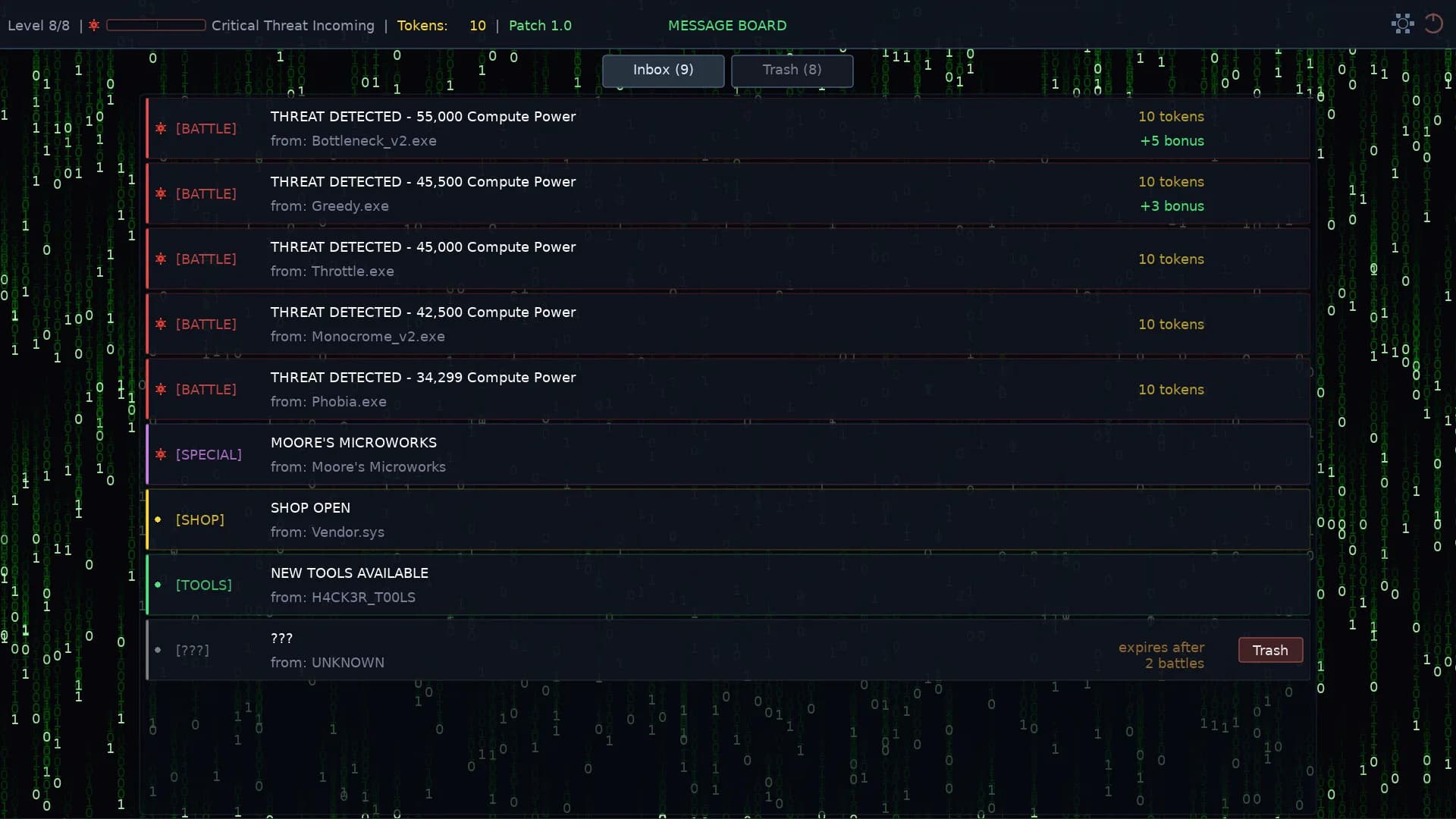Click the threat bug icon beside the level bar

[x=94, y=25]
